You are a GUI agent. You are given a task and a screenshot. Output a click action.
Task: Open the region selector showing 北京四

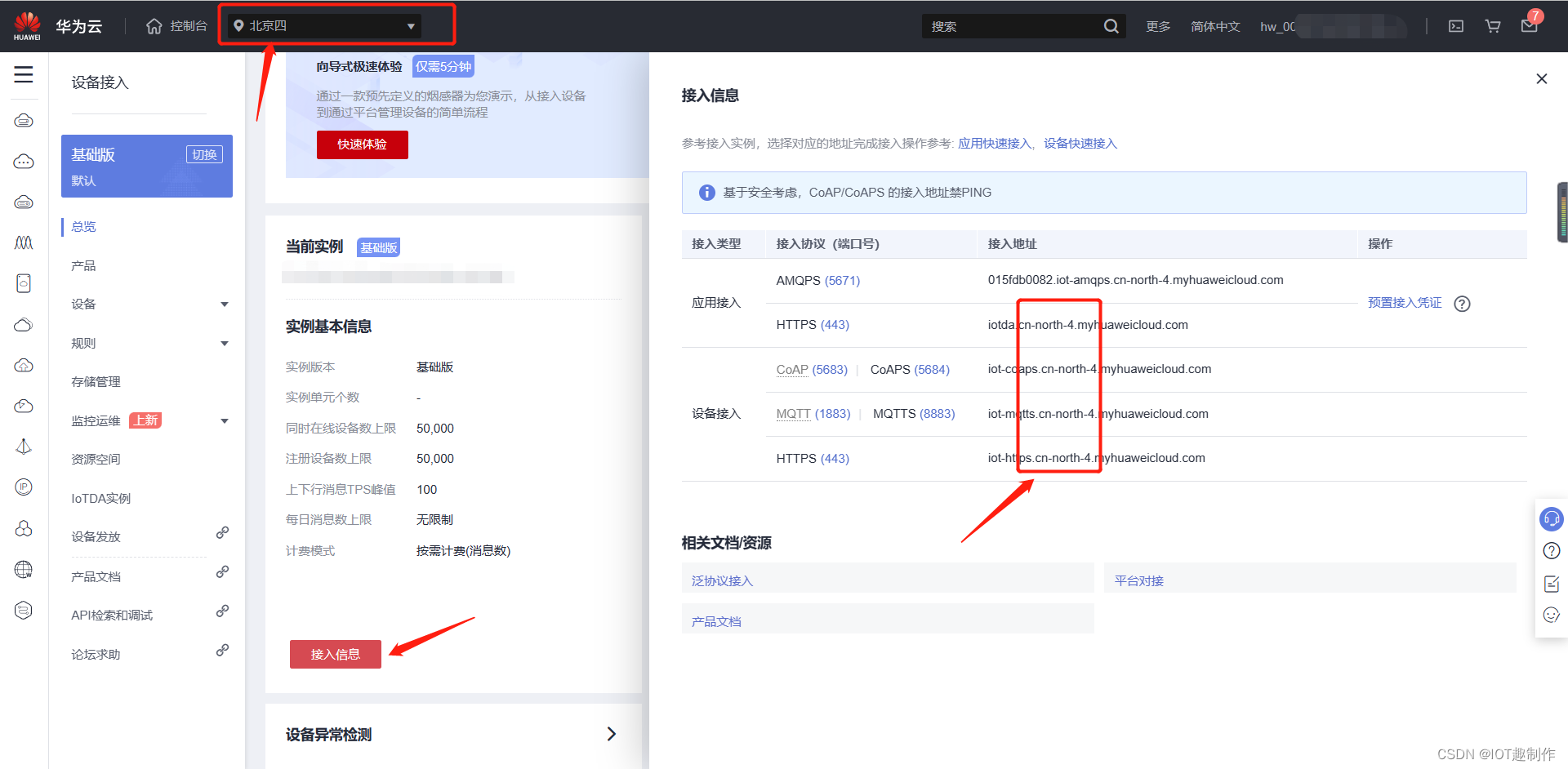pyautogui.click(x=324, y=26)
